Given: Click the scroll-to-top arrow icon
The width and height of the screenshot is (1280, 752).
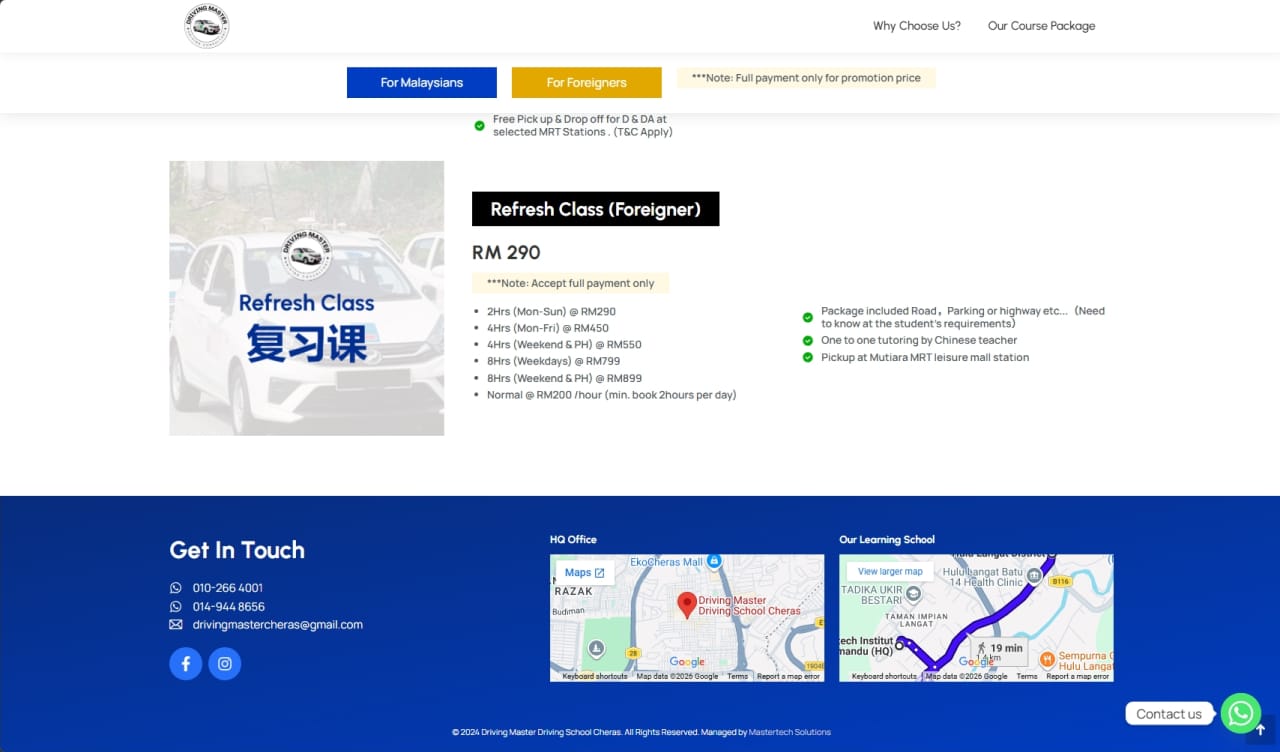Looking at the screenshot, I should click(1261, 730).
